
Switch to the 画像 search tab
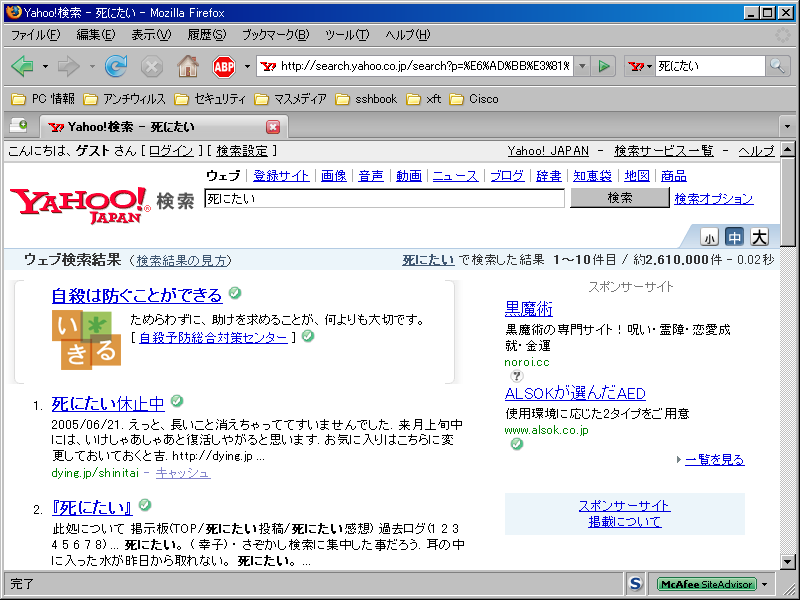[x=334, y=176]
